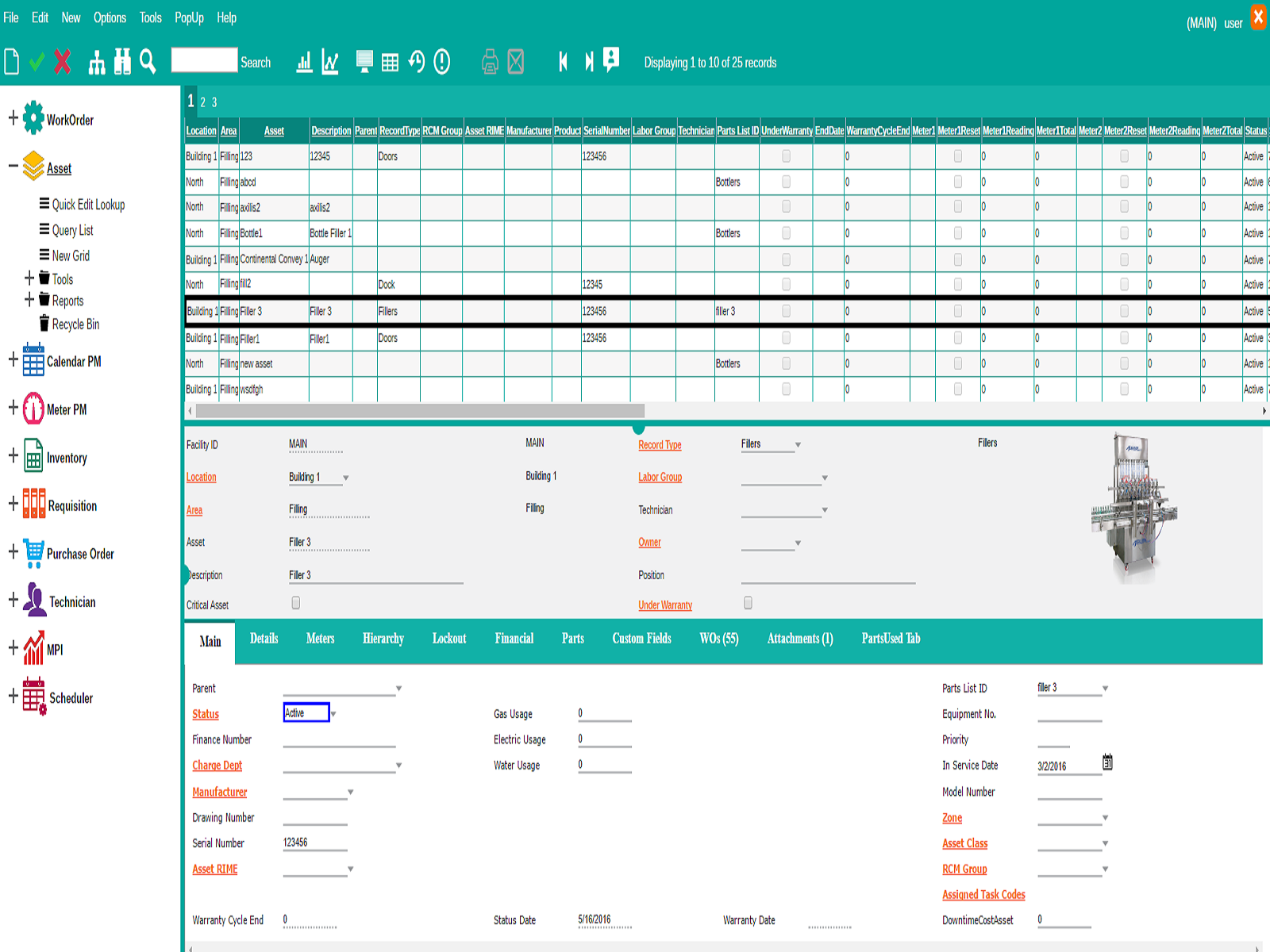
Task: Go to grid page 2
Action: pos(202,102)
